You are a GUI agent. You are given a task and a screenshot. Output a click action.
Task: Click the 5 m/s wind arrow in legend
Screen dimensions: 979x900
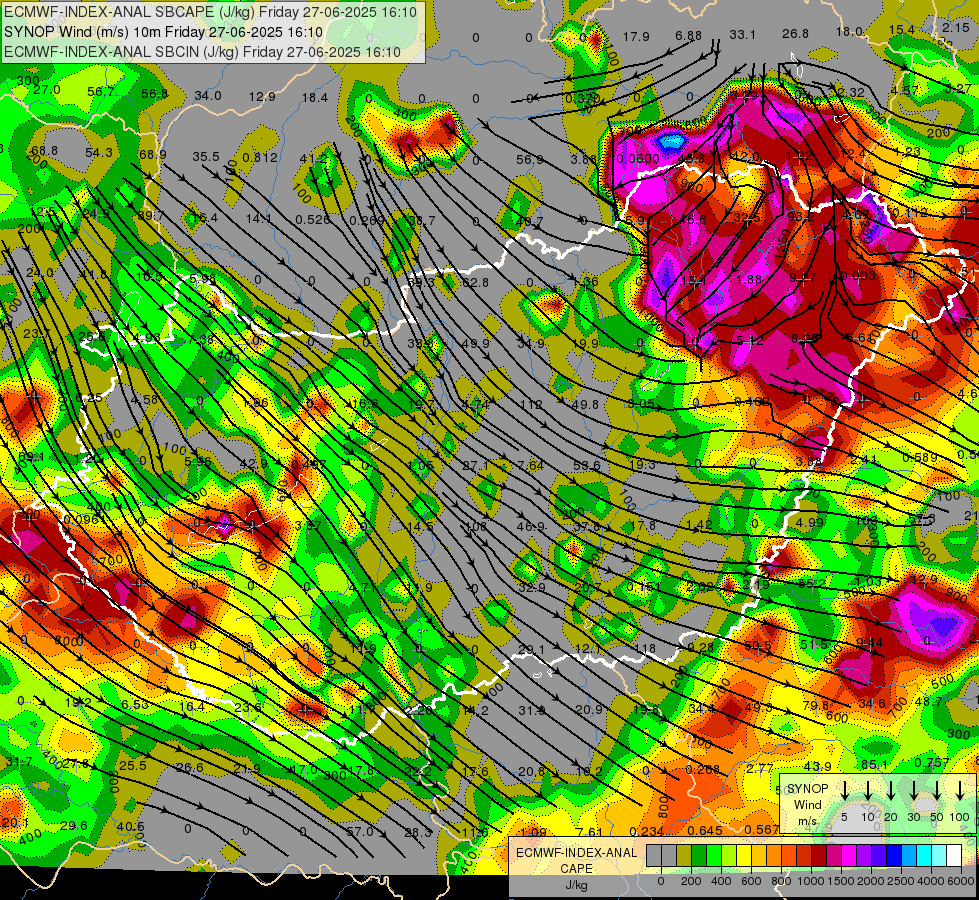(844, 790)
